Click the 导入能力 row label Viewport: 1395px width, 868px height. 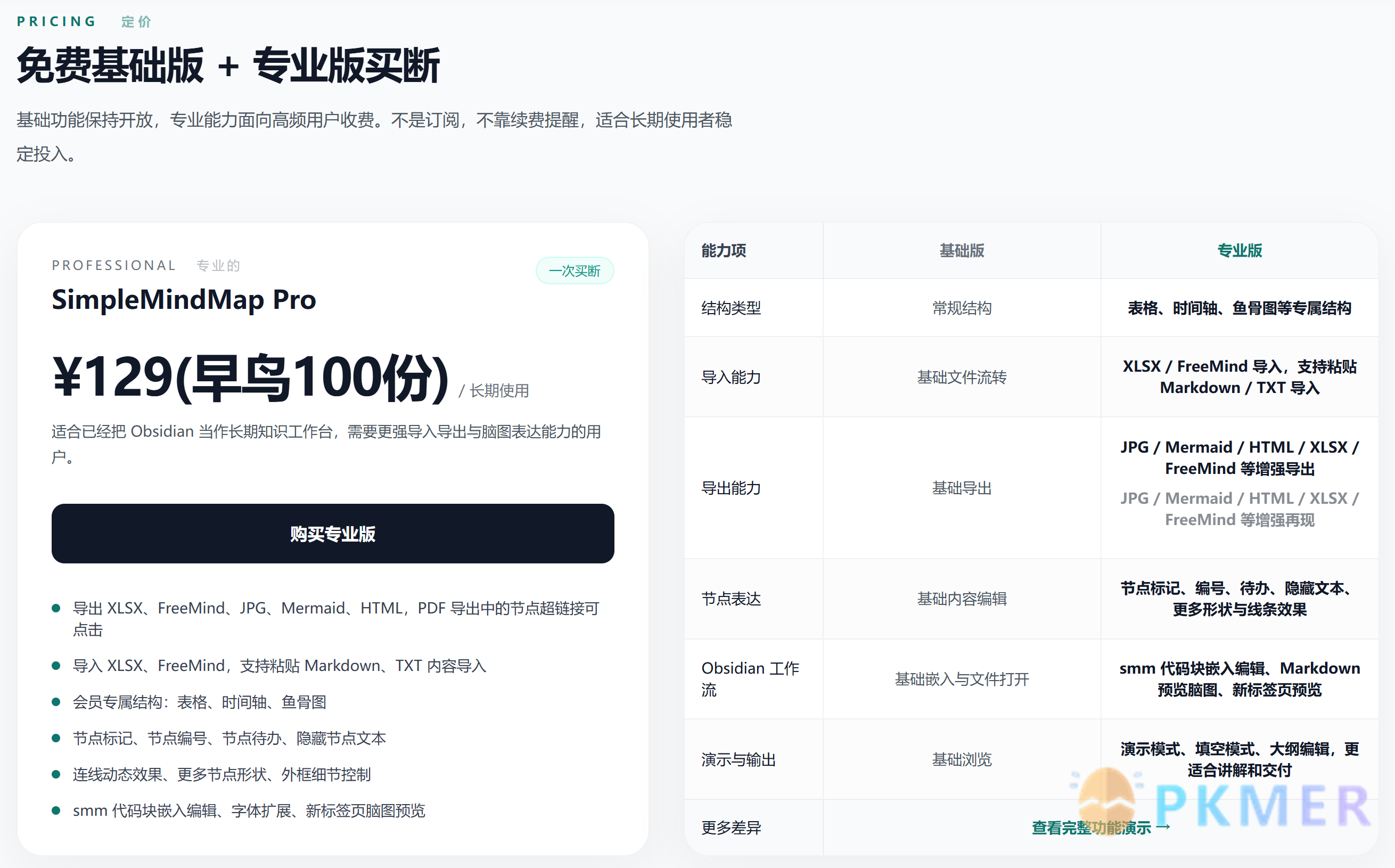point(731,377)
